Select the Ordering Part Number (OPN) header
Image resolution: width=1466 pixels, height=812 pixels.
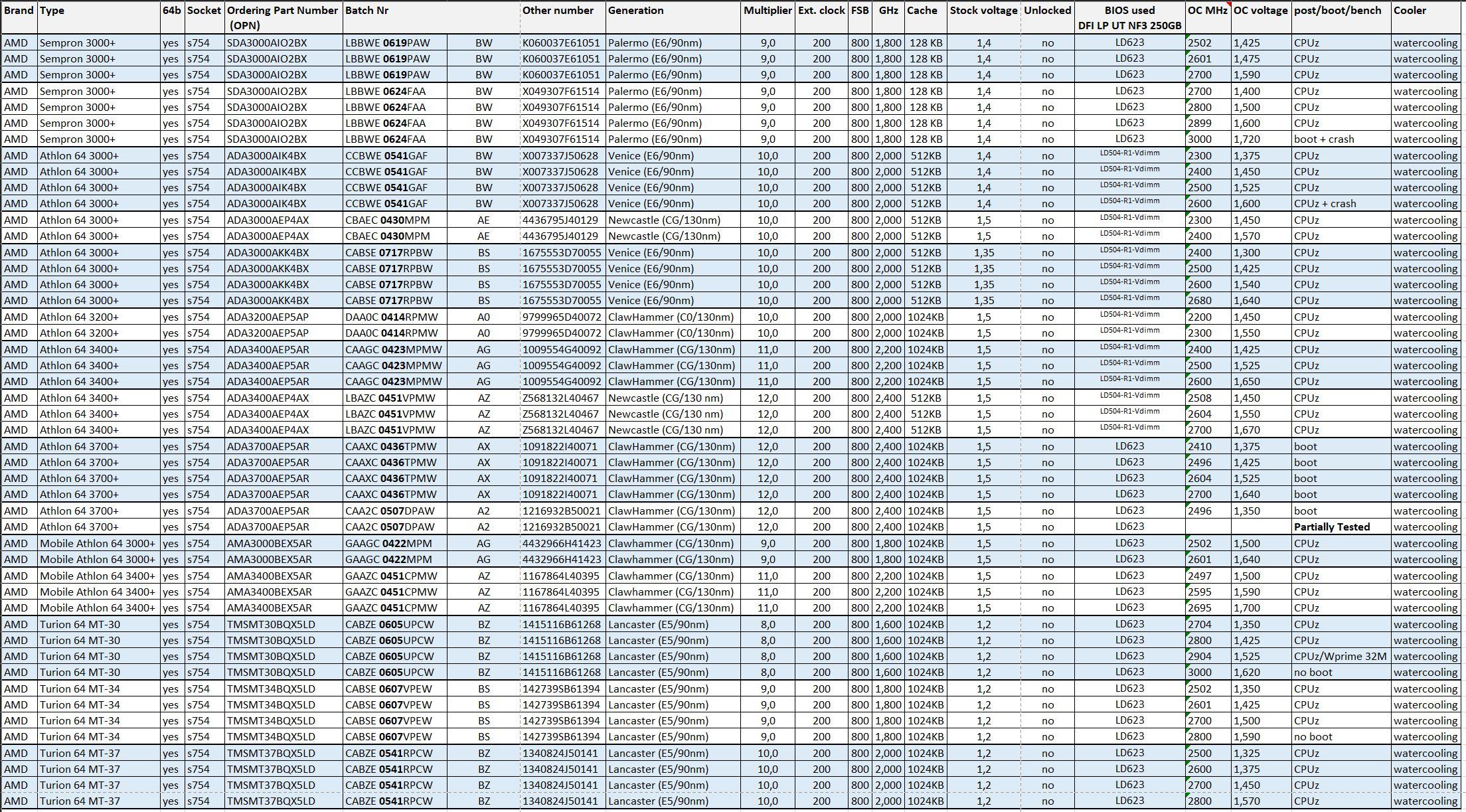point(282,18)
